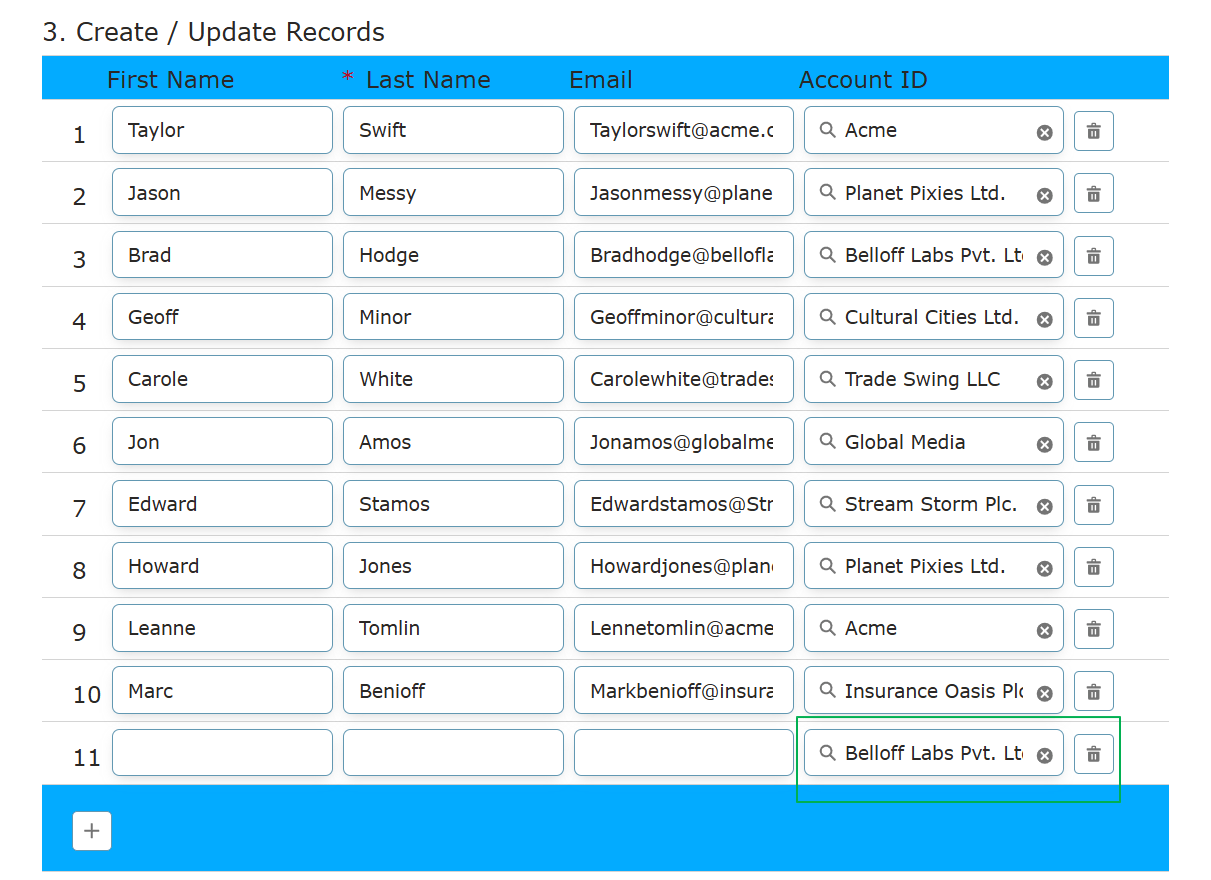The height and width of the screenshot is (880, 1211).
Task: Clear Acme account in row 1
Action: tap(1044, 133)
